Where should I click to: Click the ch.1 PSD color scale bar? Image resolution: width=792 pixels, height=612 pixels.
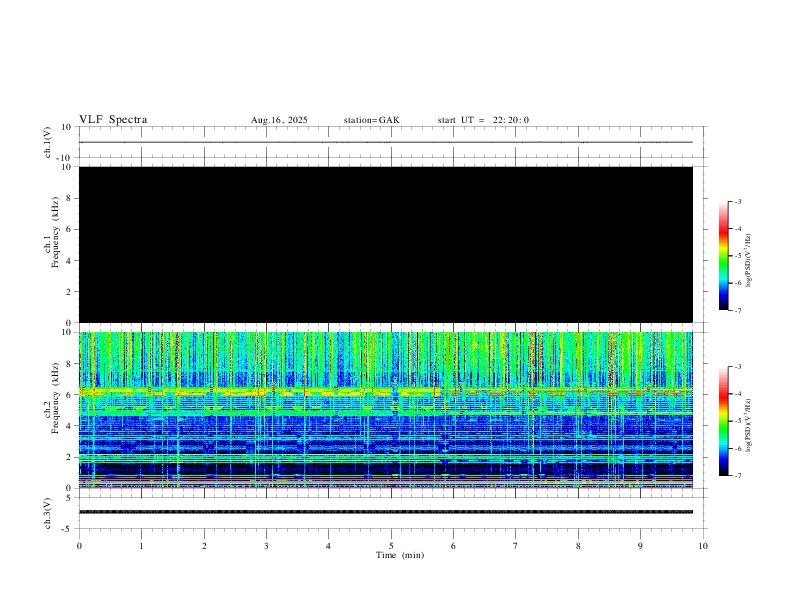tap(723, 256)
